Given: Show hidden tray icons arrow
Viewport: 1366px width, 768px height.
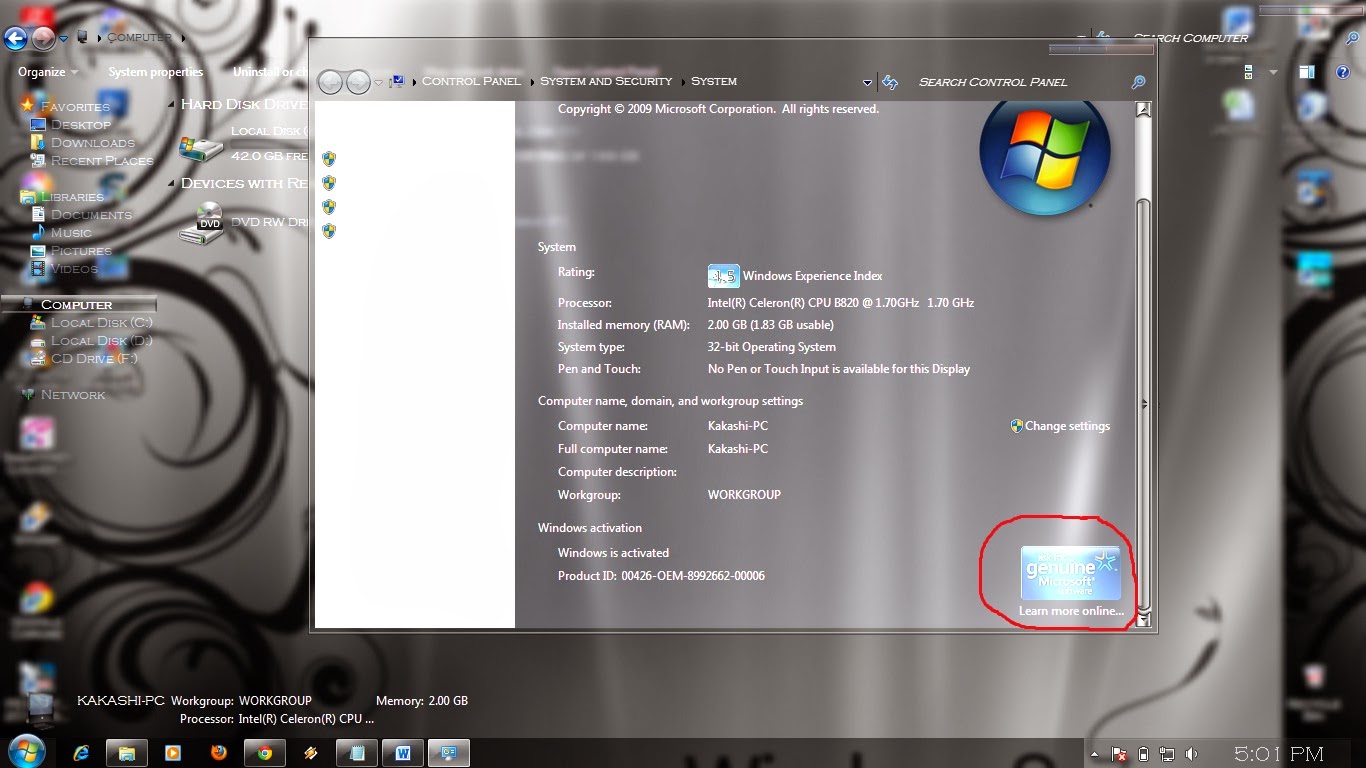Looking at the screenshot, I should 1095,754.
